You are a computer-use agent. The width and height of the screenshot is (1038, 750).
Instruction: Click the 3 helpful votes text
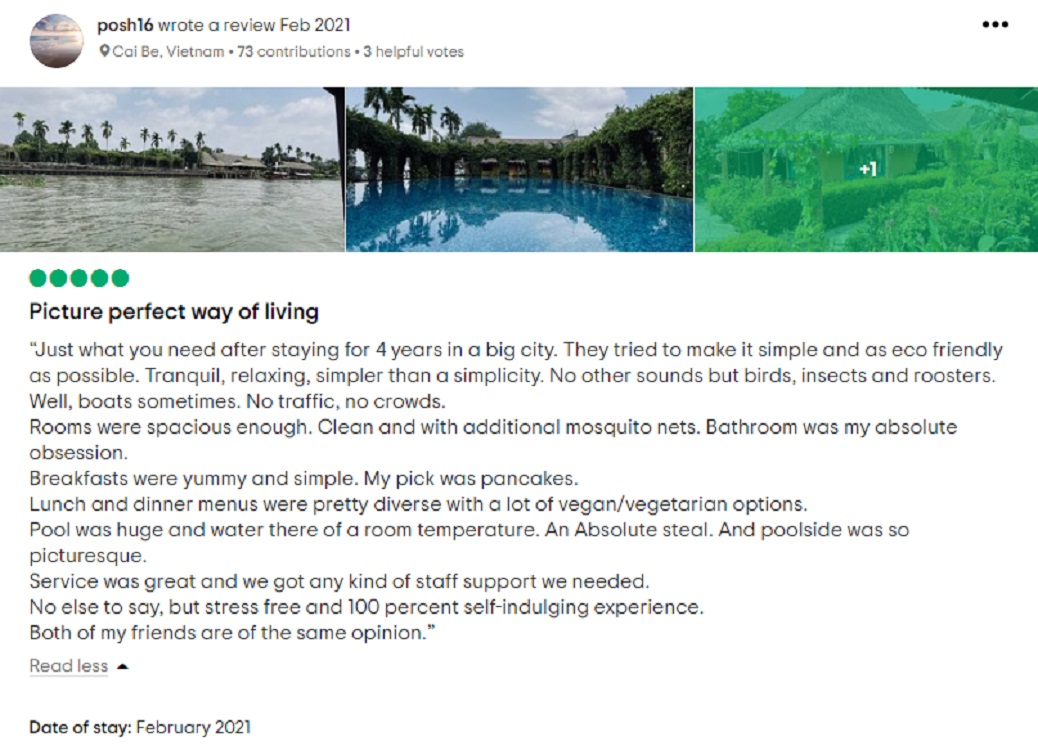coord(414,52)
